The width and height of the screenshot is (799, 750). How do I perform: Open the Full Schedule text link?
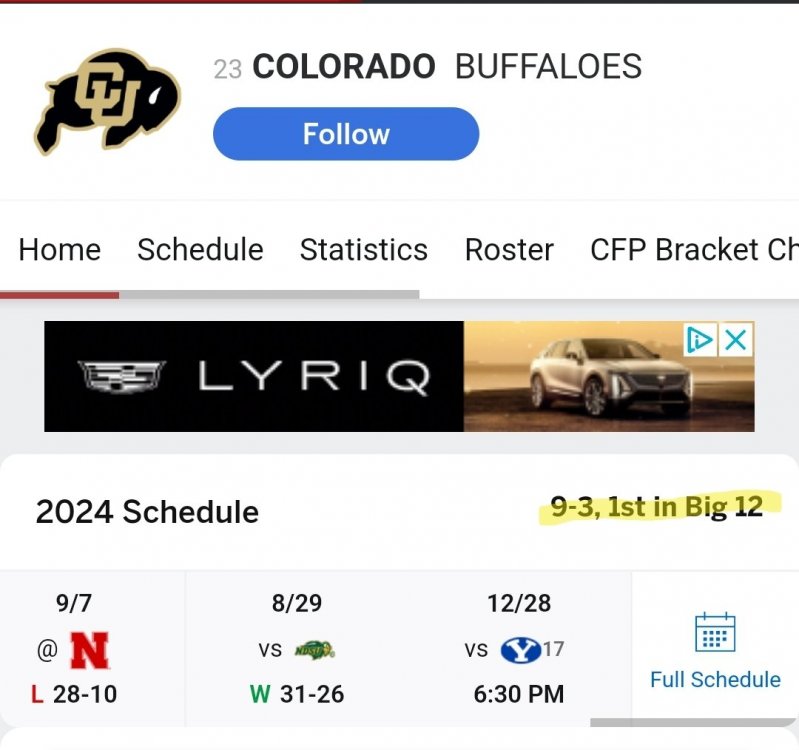(x=715, y=680)
